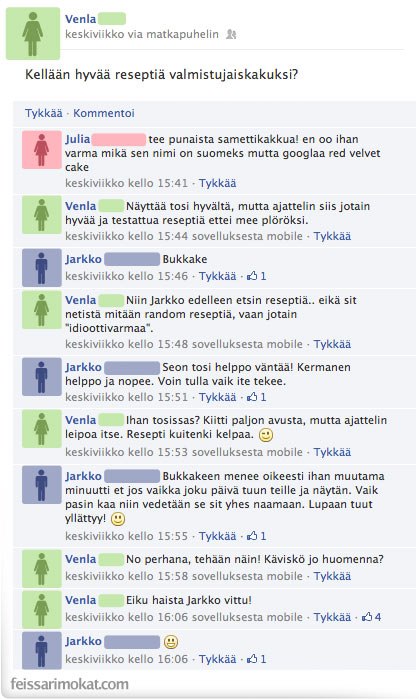Click Julia's name on the first comment
419x699 pixels.
tap(78, 139)
